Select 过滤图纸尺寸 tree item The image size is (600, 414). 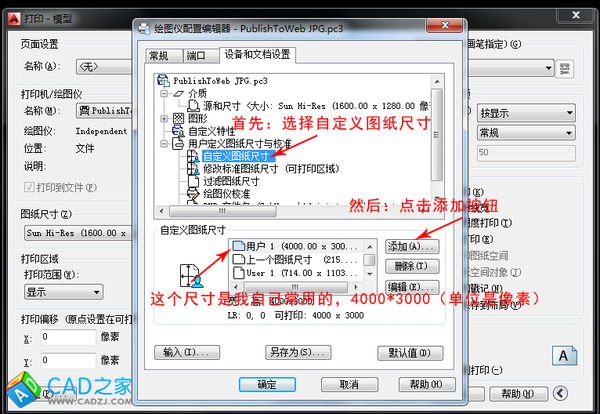pos(231,181)
